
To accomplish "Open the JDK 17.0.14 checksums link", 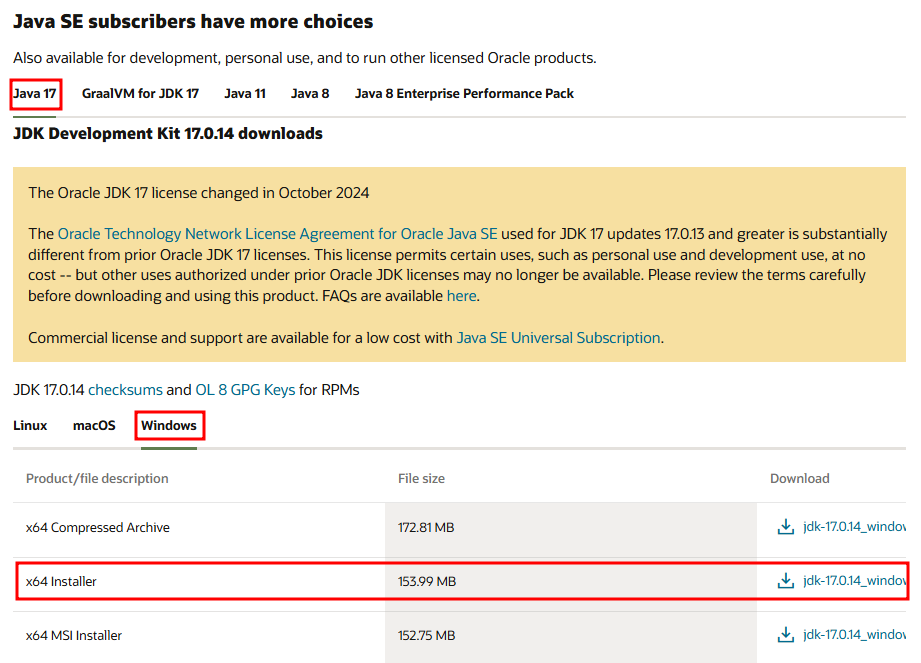I will [125, 390].
